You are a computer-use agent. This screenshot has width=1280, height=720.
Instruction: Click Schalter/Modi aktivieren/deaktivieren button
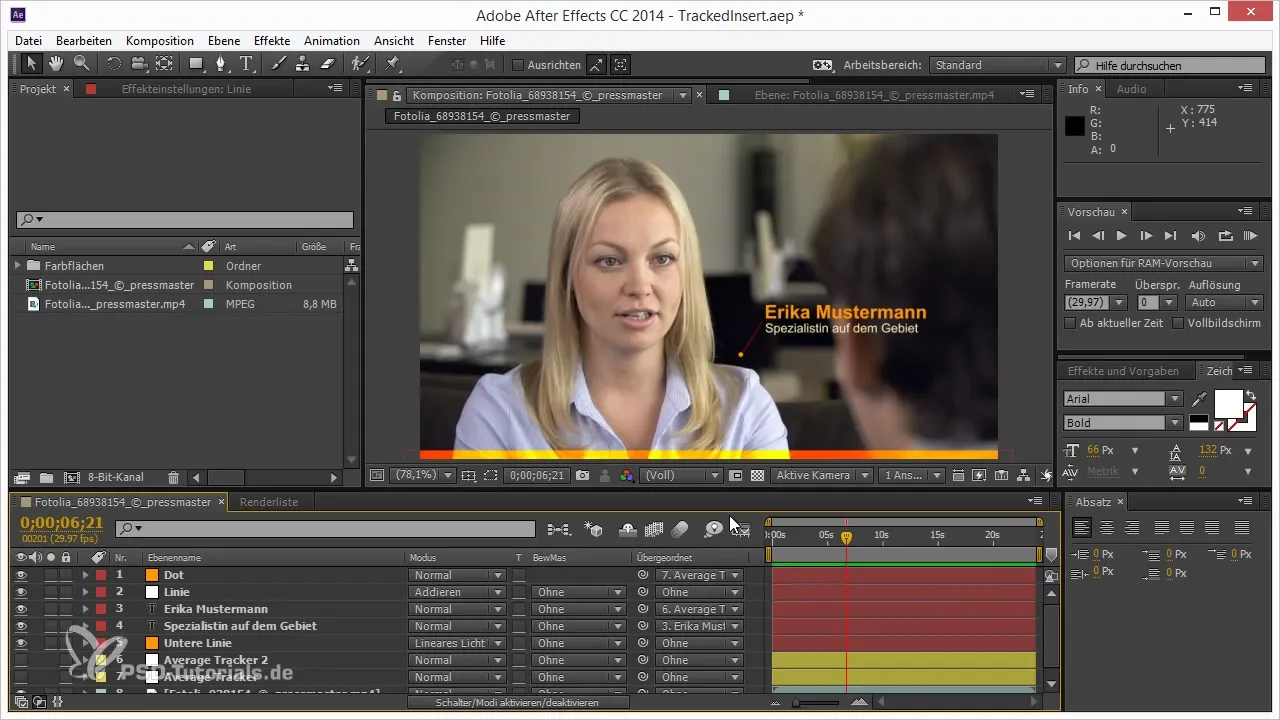518,703
